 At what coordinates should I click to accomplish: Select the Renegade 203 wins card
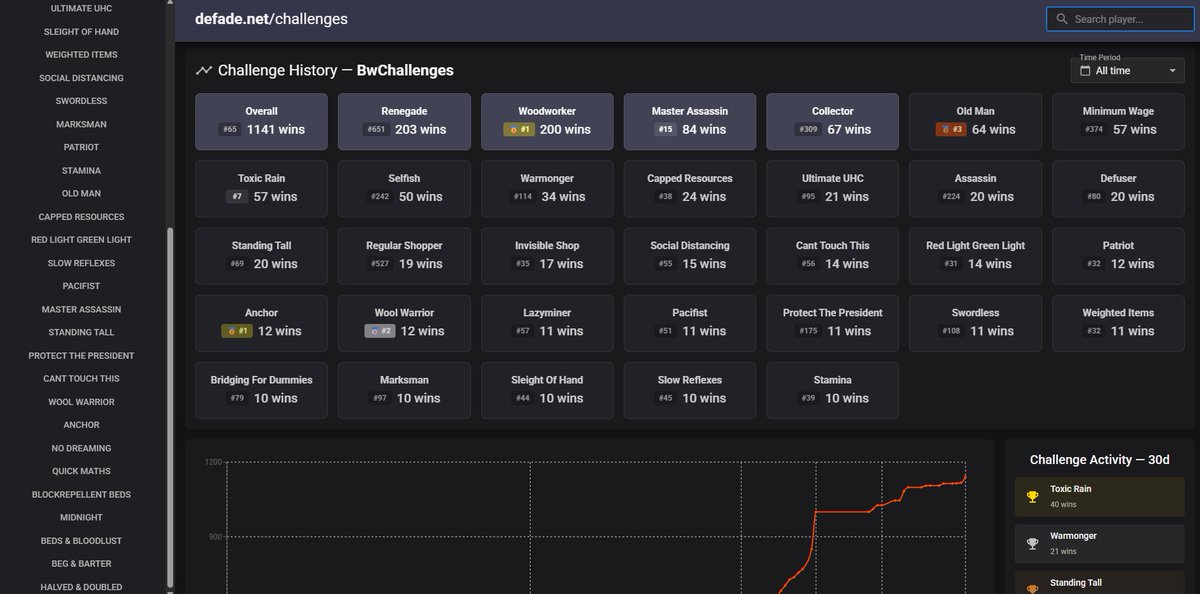click(x=404, y=121)
